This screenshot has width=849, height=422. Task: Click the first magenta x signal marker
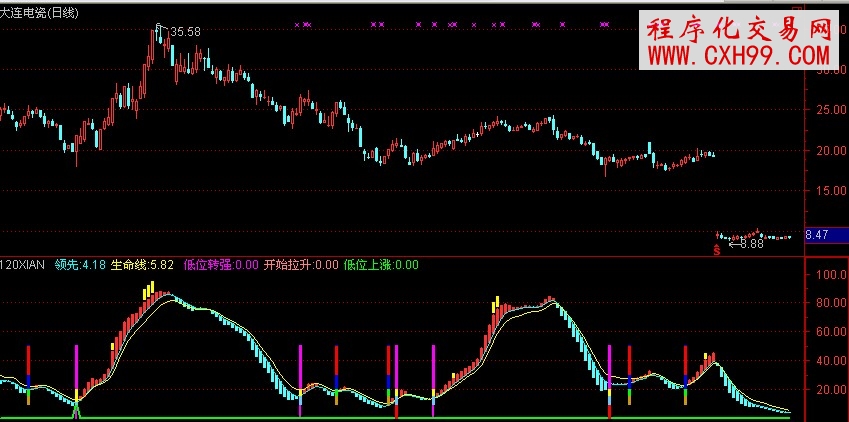pyautogui.click(x=299, y=23)
